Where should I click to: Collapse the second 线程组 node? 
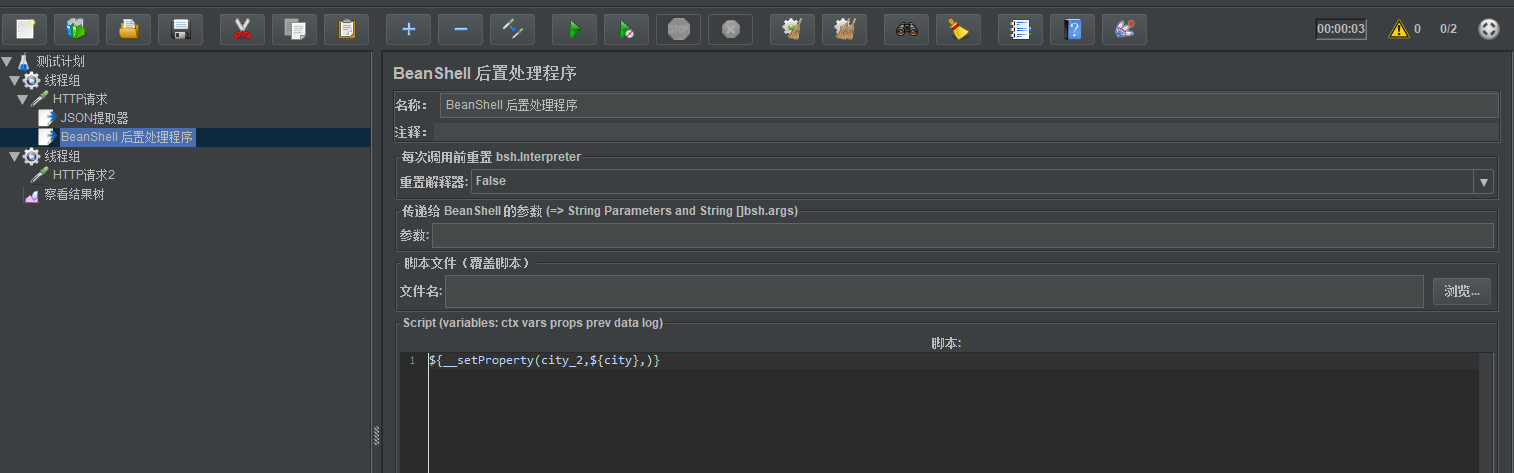click(x=14, y=157)
